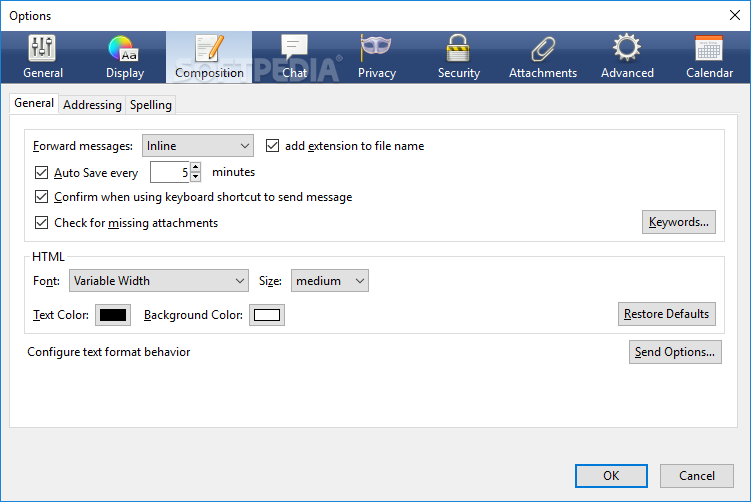Open the Size medium dropdown
Image resolution: width=751 pixels, height=502 pixels.
[x=330, y=281]
